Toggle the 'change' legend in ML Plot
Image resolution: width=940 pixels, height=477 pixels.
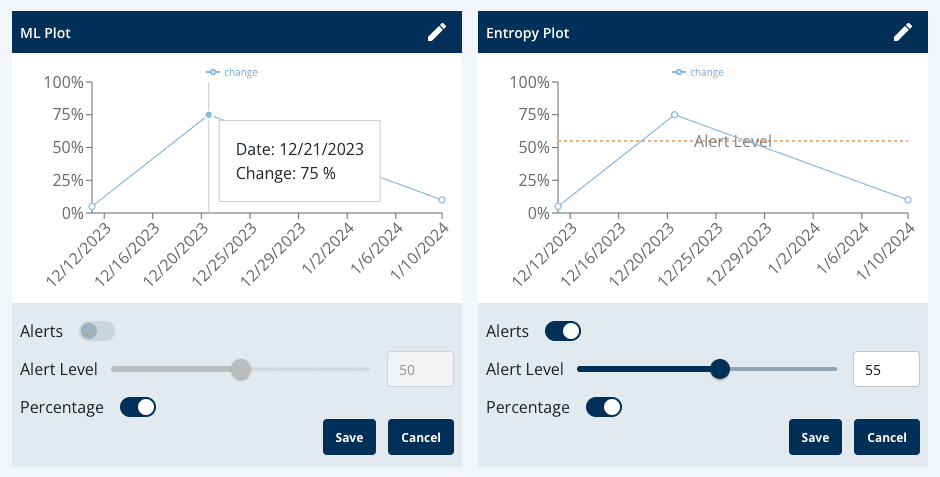(x=232, y=73)
